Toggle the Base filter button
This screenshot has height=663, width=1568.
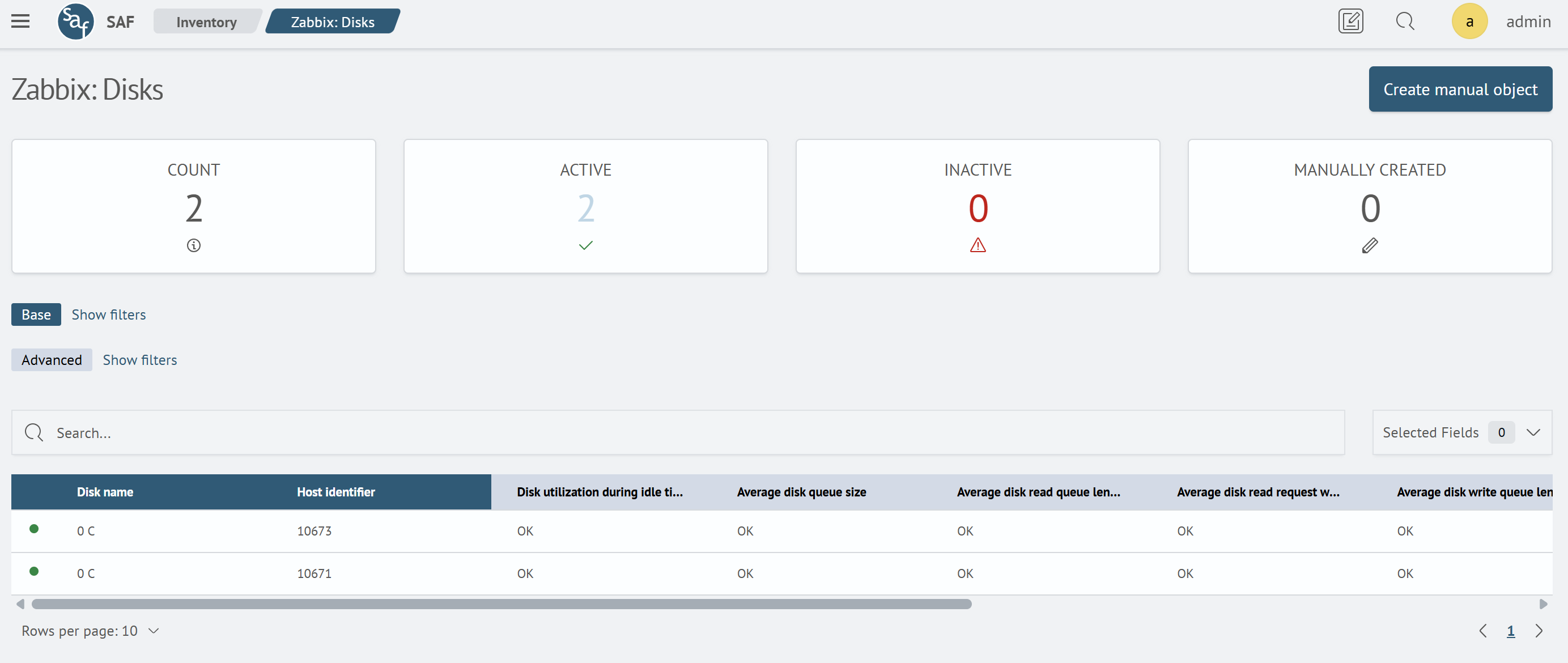tap(36, 314)
